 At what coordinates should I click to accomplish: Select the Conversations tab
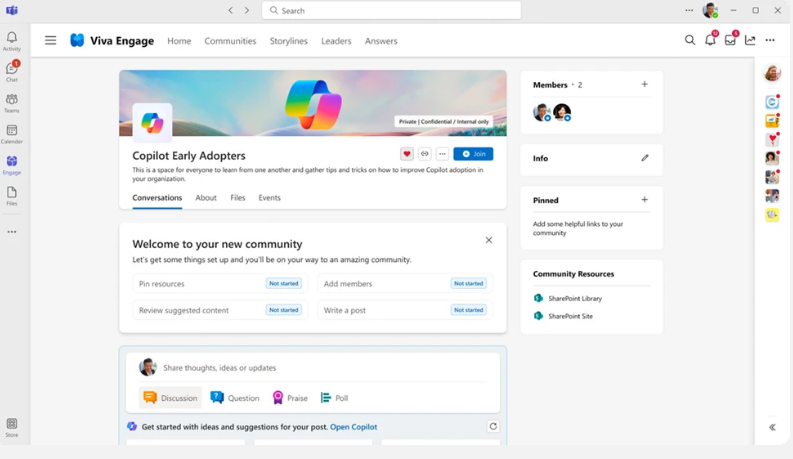(157, 198)
